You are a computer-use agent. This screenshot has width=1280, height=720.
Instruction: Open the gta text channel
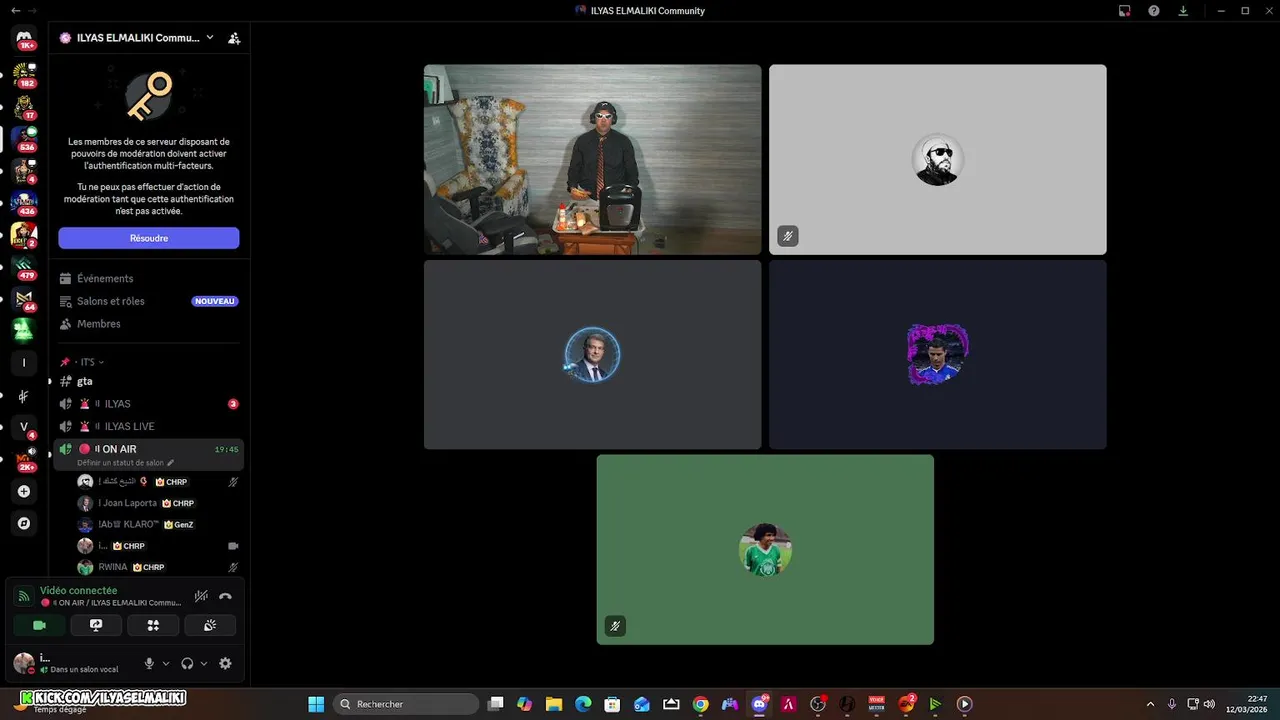[x=149, y=381]
